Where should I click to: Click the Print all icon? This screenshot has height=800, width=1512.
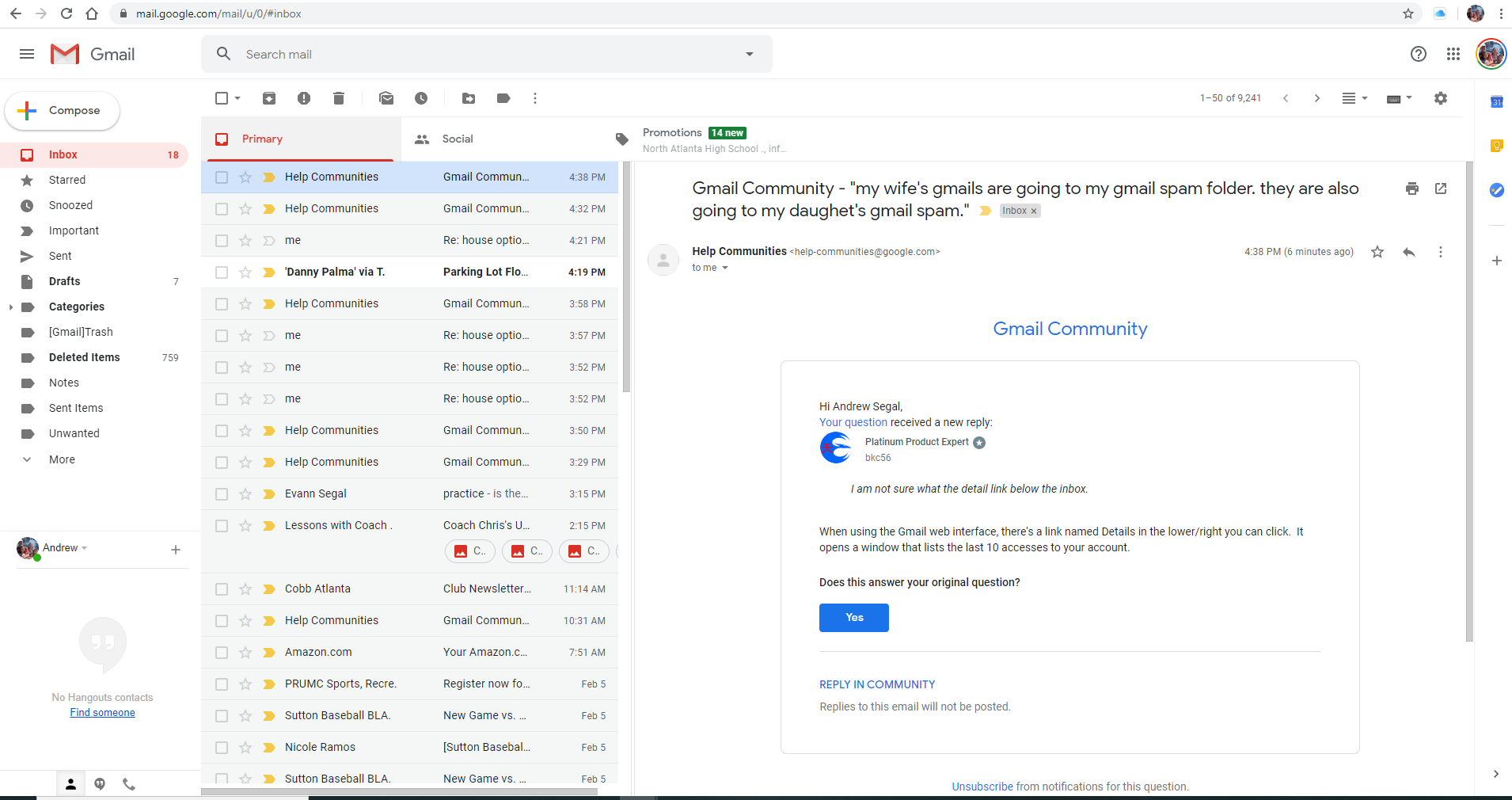[1412, 189]
